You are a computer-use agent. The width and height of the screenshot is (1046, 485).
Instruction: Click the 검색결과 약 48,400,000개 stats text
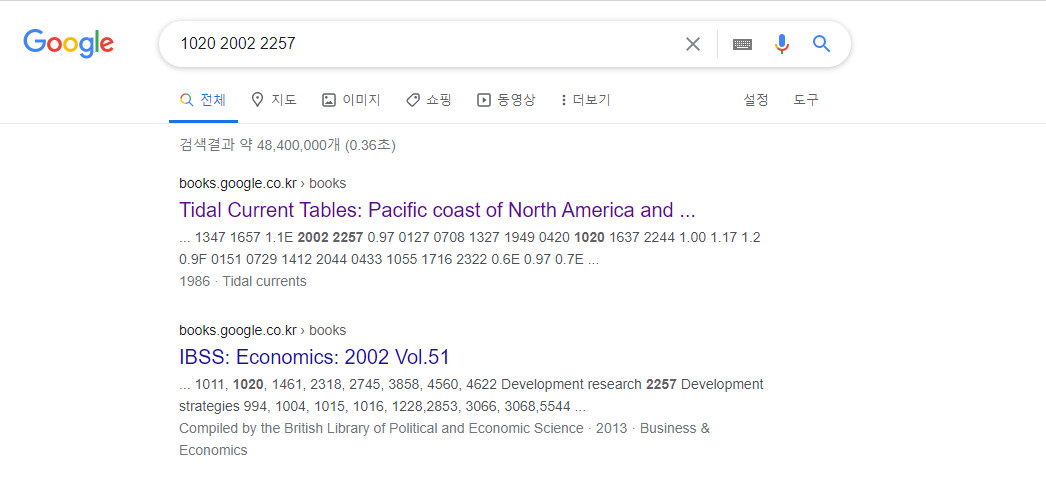click(x=287, y=146)
